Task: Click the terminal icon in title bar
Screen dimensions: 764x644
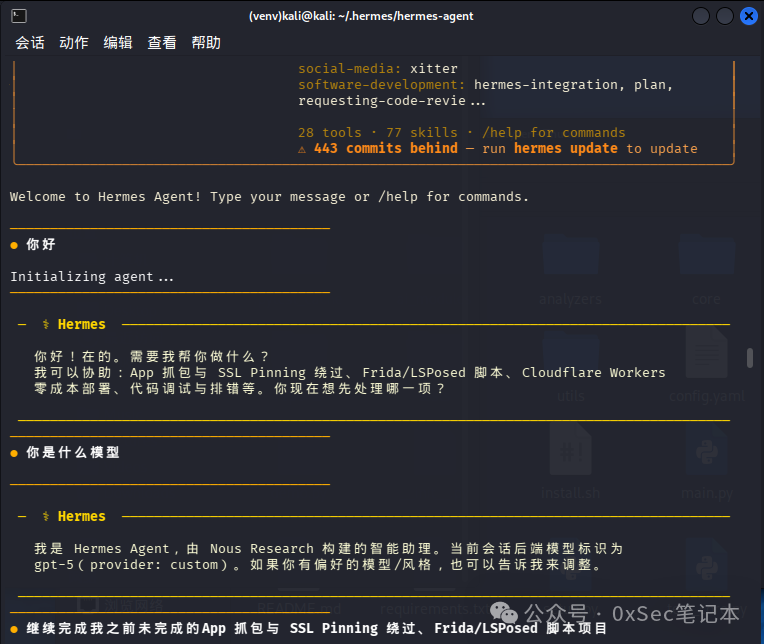Action: (x=19, y=16)
